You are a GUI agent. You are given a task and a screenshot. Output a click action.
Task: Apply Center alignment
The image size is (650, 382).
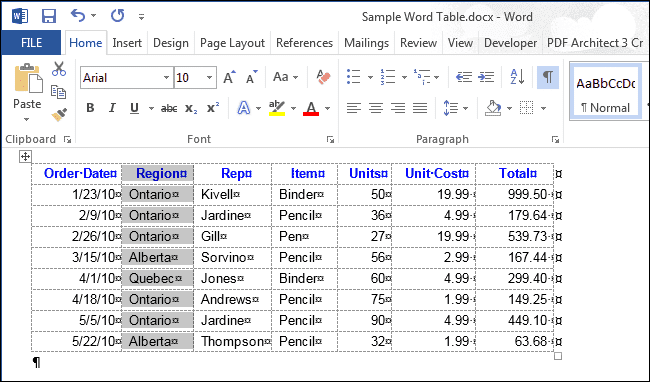coord(376,109)
